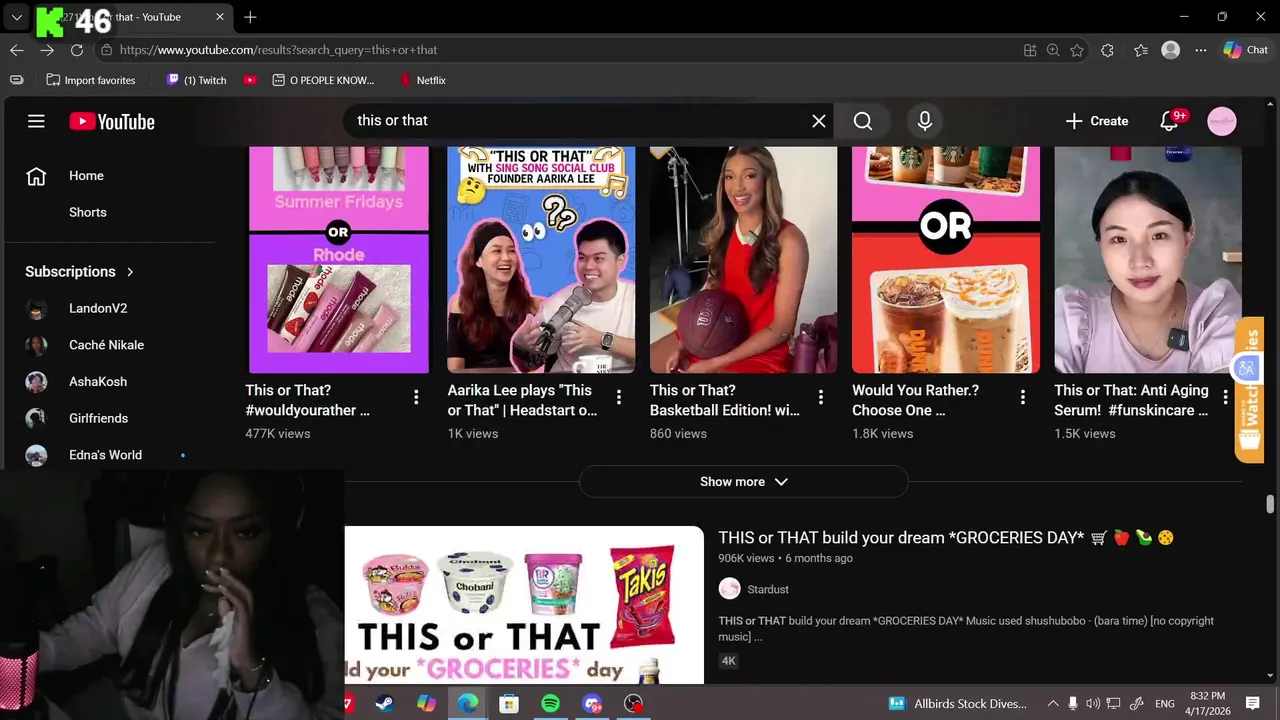Switch the ENG input language indicator
Viewport: 1280px width, 720px height.
tap(1164, 704)
